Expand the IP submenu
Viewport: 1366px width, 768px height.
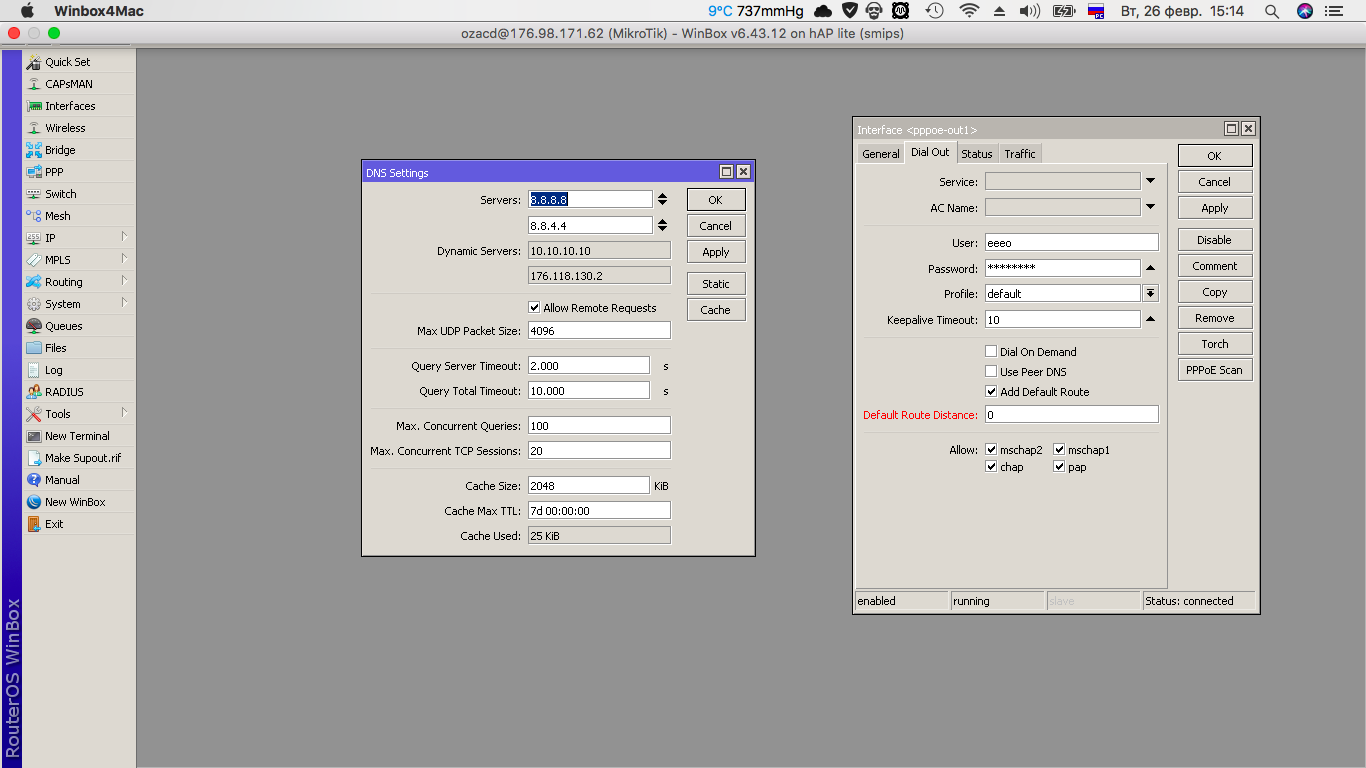tap(125, 237)
